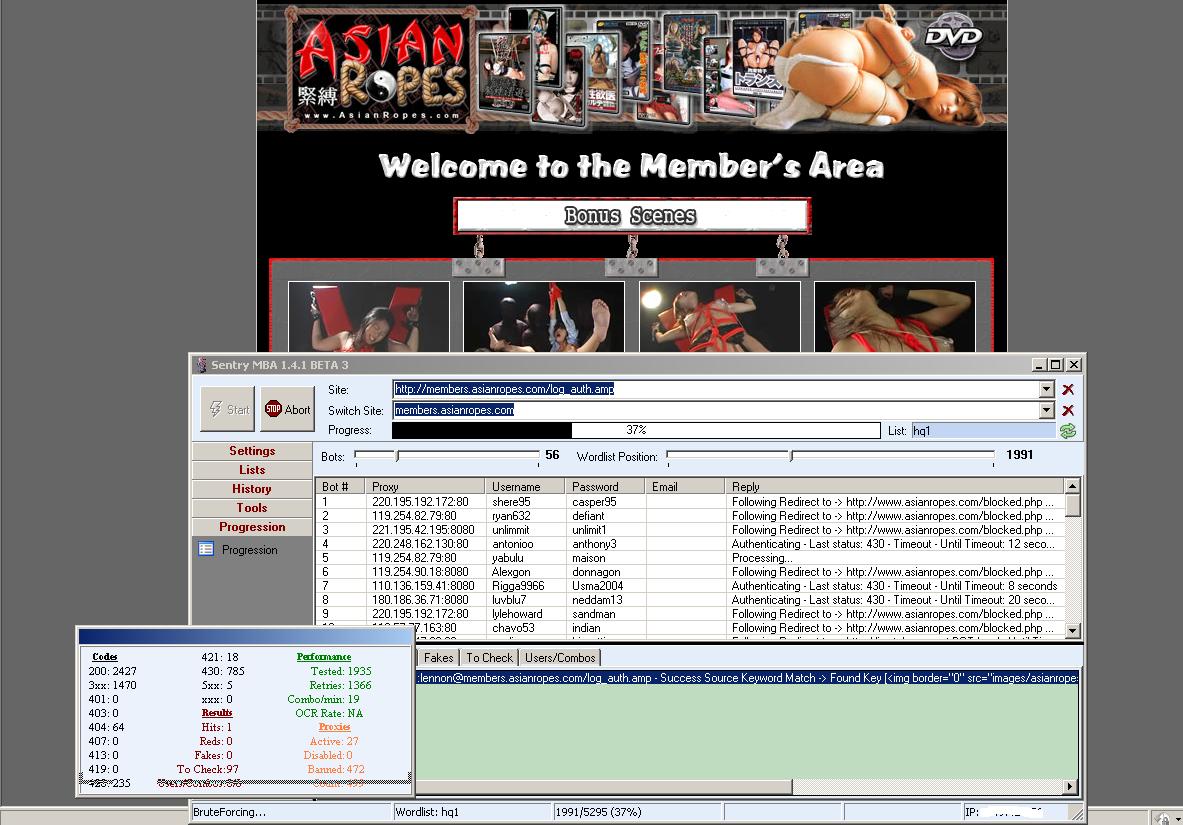Click the green refresh icon beside List
This screenshot has width=1183, height=825.
1068,431
